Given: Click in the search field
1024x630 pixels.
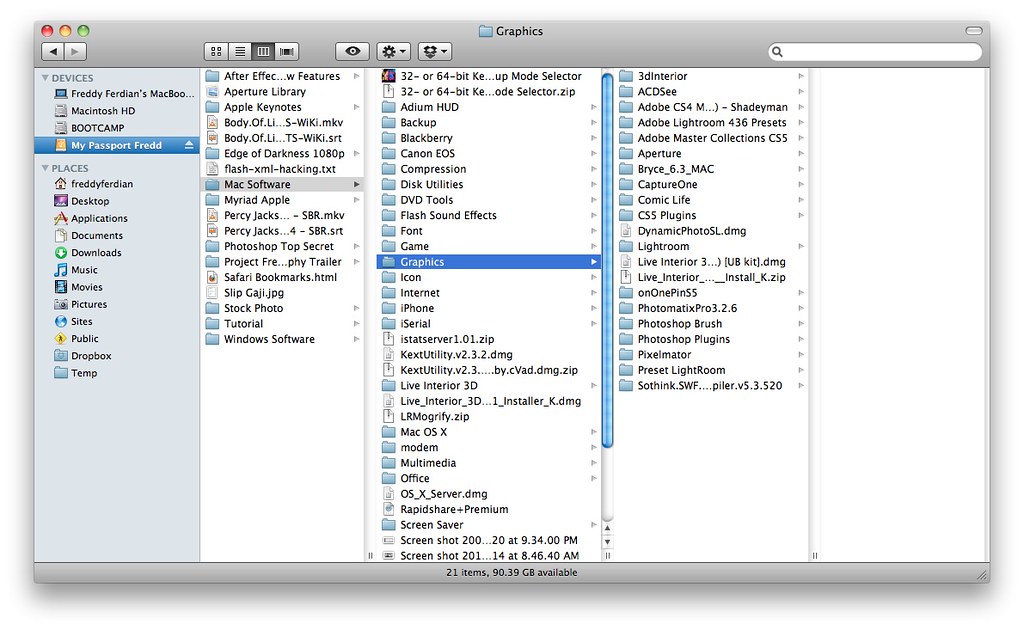Looking at the screenshot, I should coord(875,52).
